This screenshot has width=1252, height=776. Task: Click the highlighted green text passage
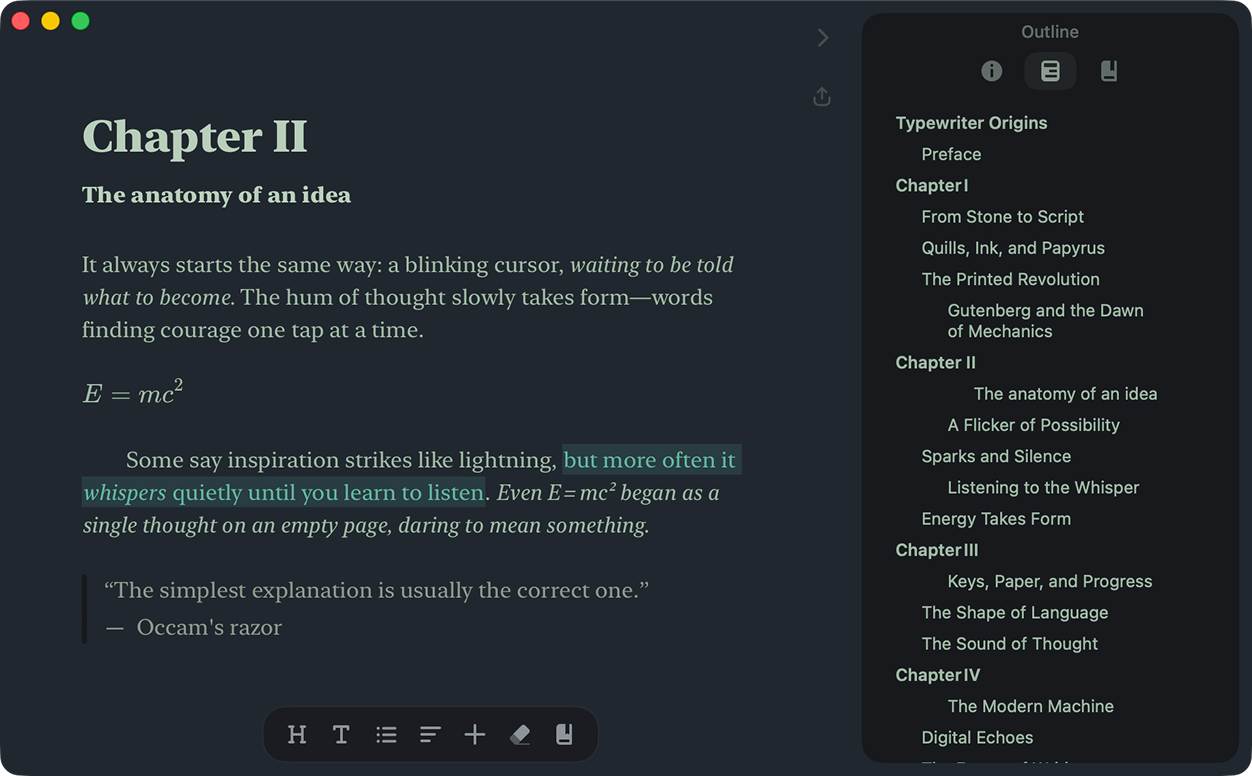pyautogui.click(x=649, y=461)
